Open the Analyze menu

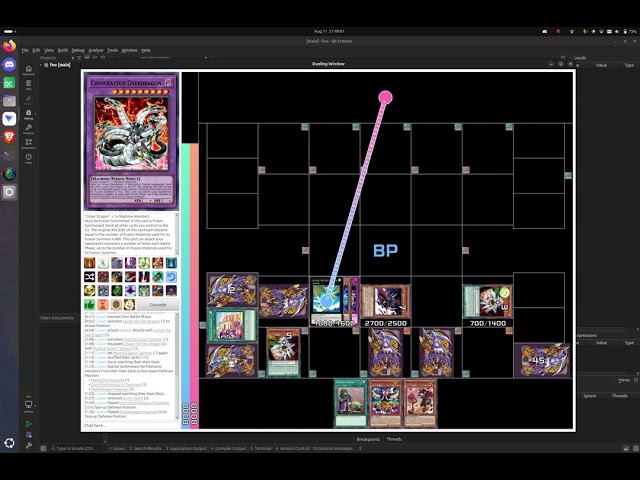(x=96, y=50)
